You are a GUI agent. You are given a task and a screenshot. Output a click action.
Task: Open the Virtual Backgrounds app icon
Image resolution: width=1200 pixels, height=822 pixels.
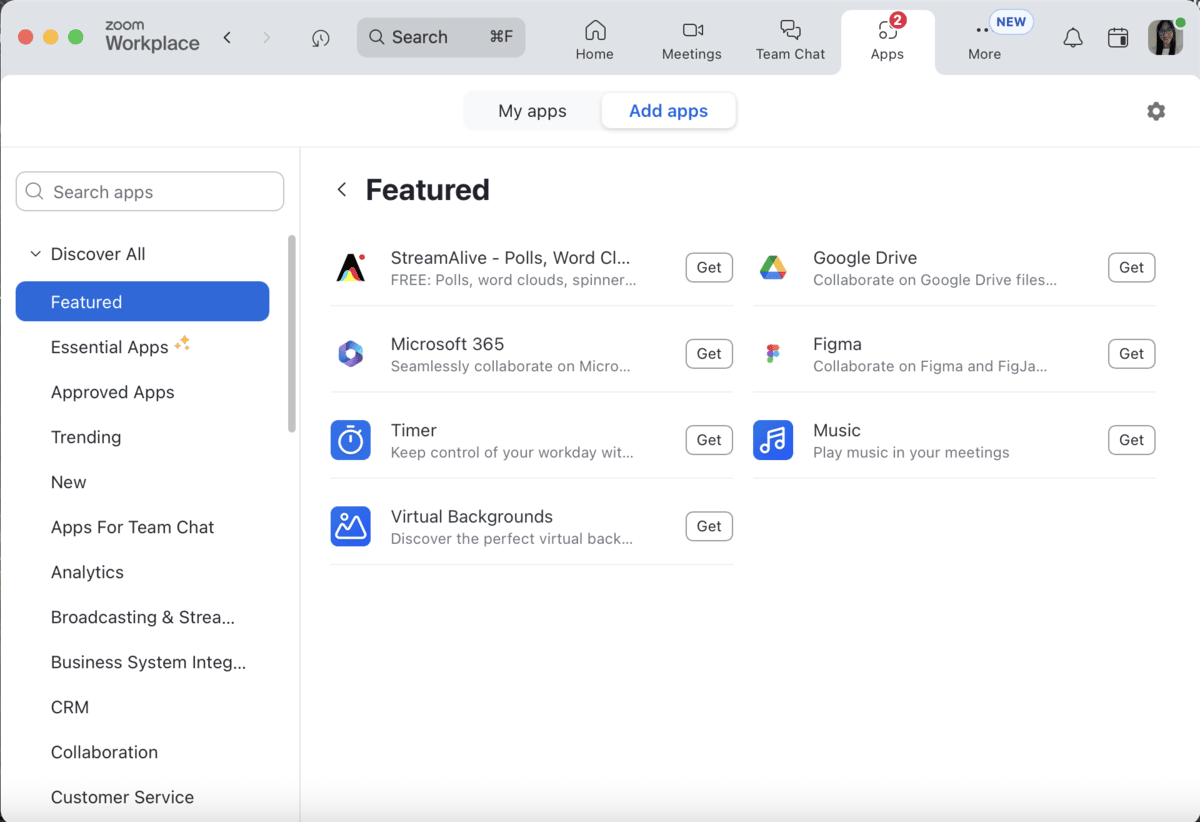pyautogui.click(x=351, y=526)
